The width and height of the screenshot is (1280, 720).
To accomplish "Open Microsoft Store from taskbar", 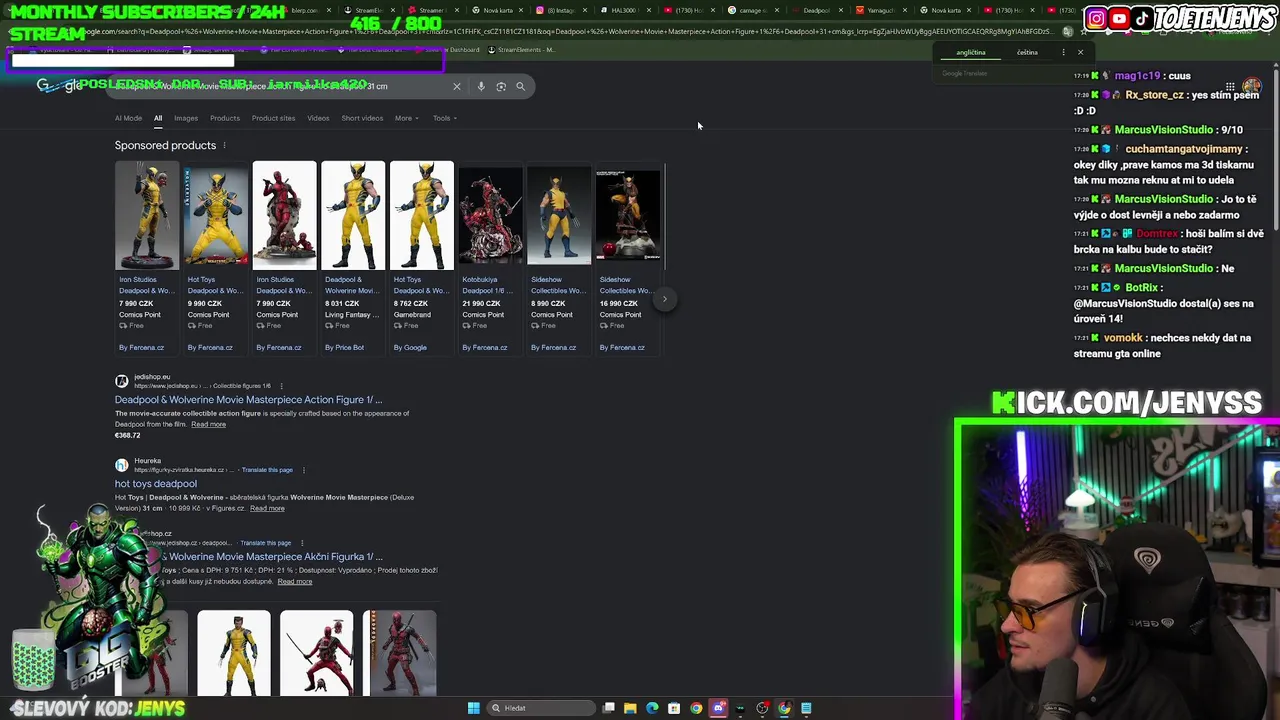I will 674,708.
